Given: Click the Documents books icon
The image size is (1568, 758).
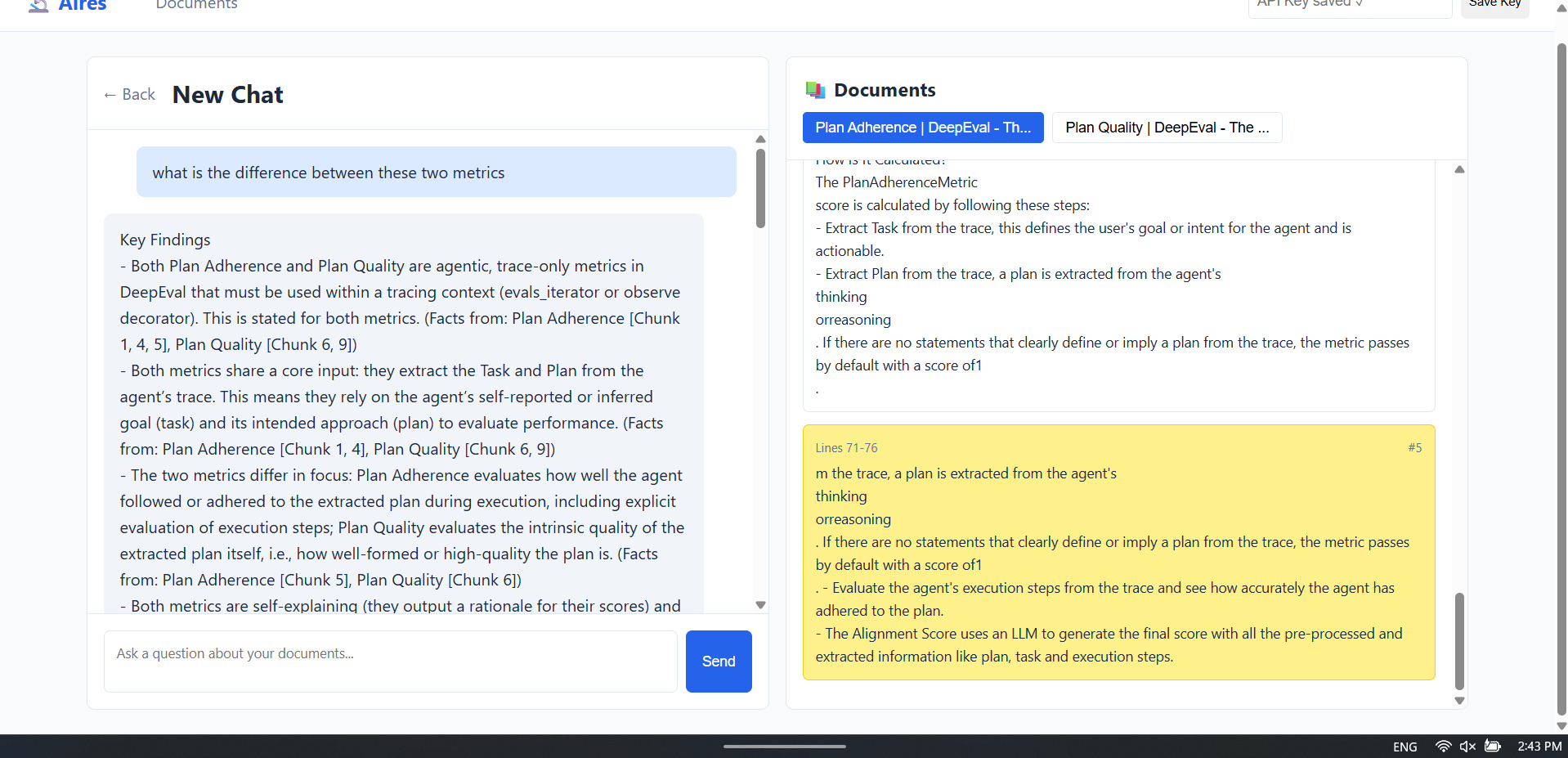Looking at the screenshot, I should 815,90.
